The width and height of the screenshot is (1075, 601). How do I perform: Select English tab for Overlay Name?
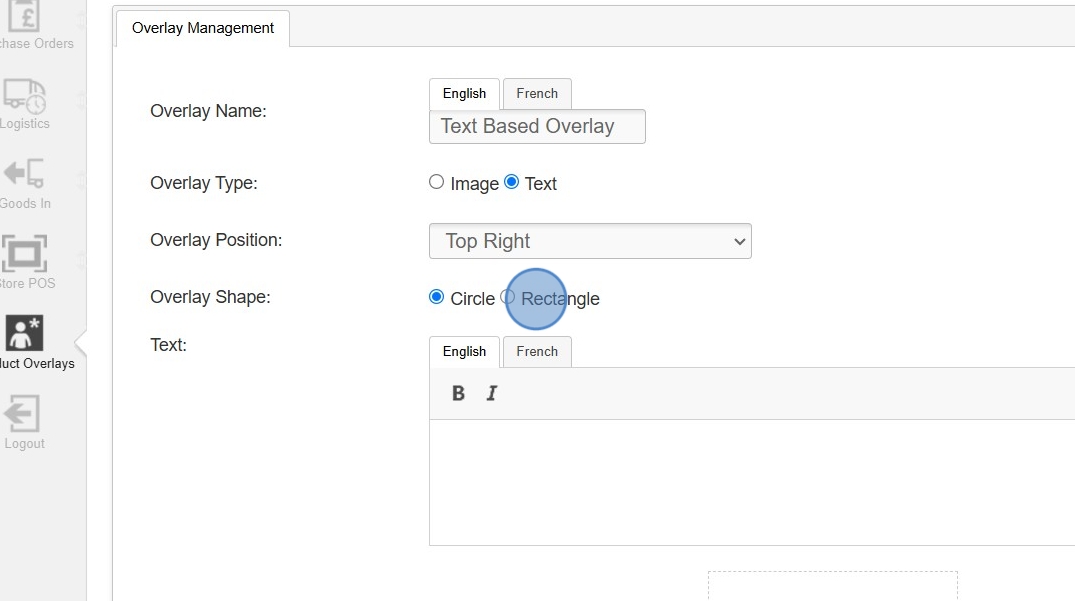click(464, 94)
